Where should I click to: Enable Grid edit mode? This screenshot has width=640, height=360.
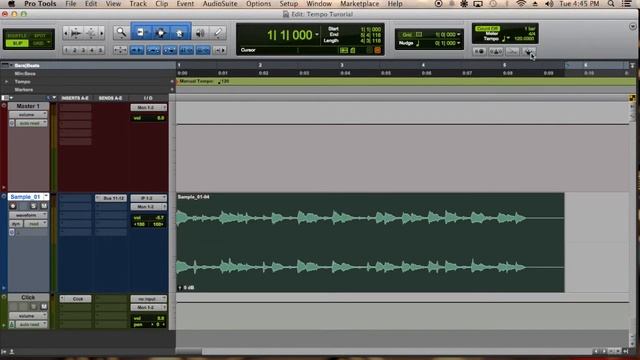point(40,43)
